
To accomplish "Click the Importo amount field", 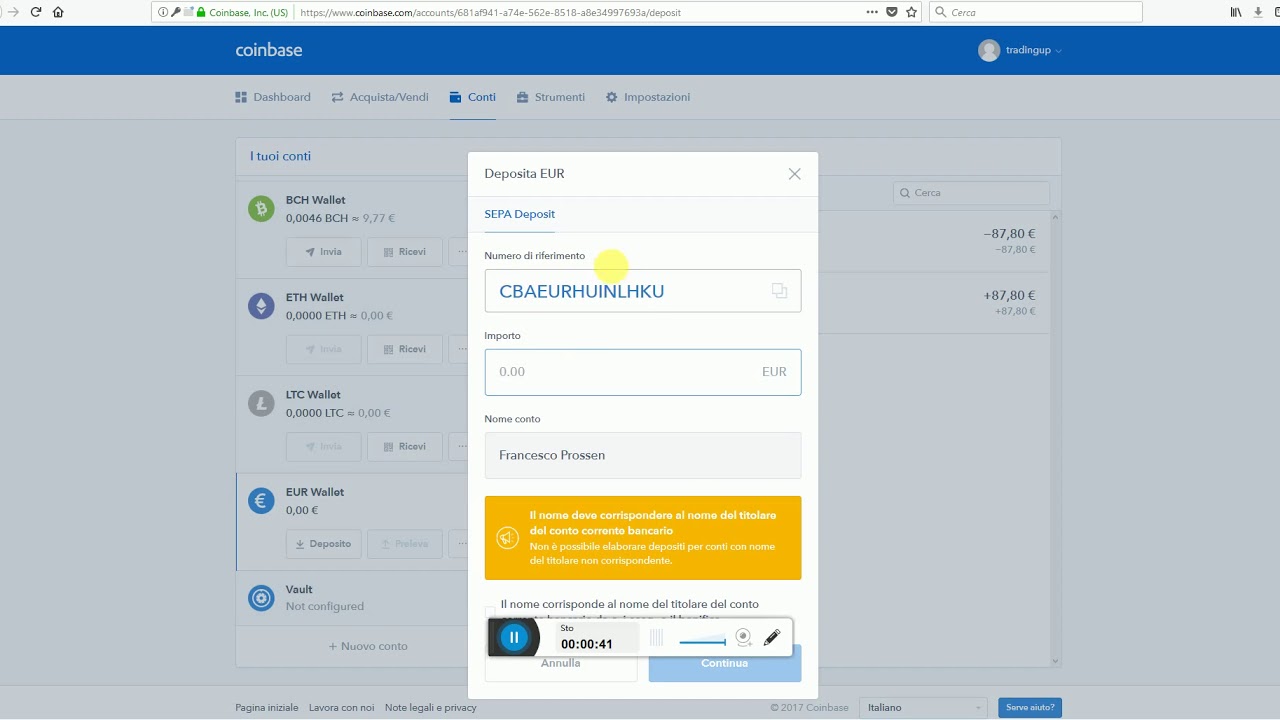I will (643, 372).
